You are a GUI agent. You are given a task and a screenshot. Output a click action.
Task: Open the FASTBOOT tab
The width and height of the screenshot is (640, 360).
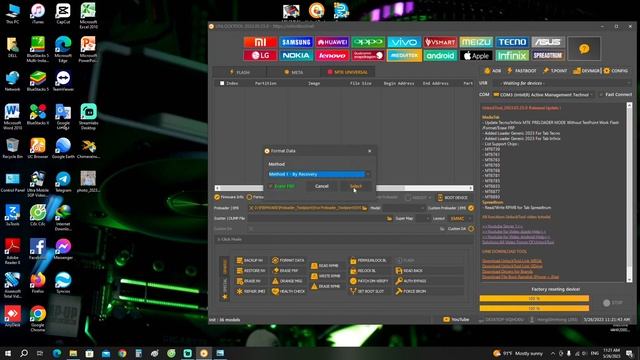click(522, 71)
